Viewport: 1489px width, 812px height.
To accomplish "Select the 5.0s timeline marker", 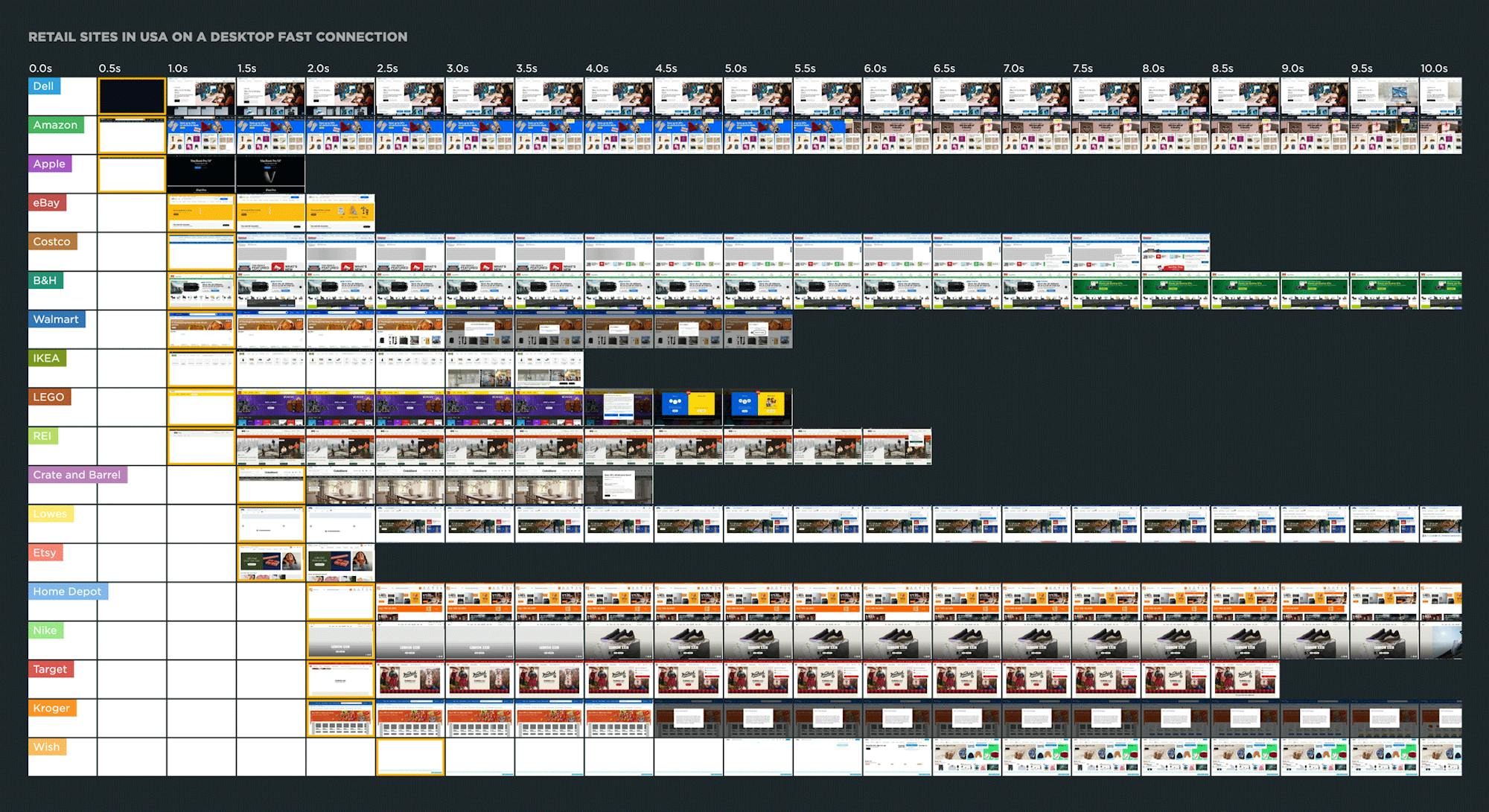I will (x=736, y=68).
